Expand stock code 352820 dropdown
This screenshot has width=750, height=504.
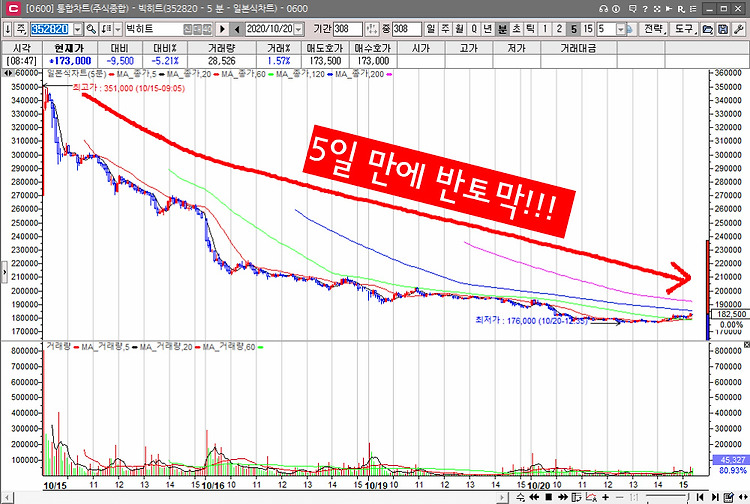pos(78,29)
